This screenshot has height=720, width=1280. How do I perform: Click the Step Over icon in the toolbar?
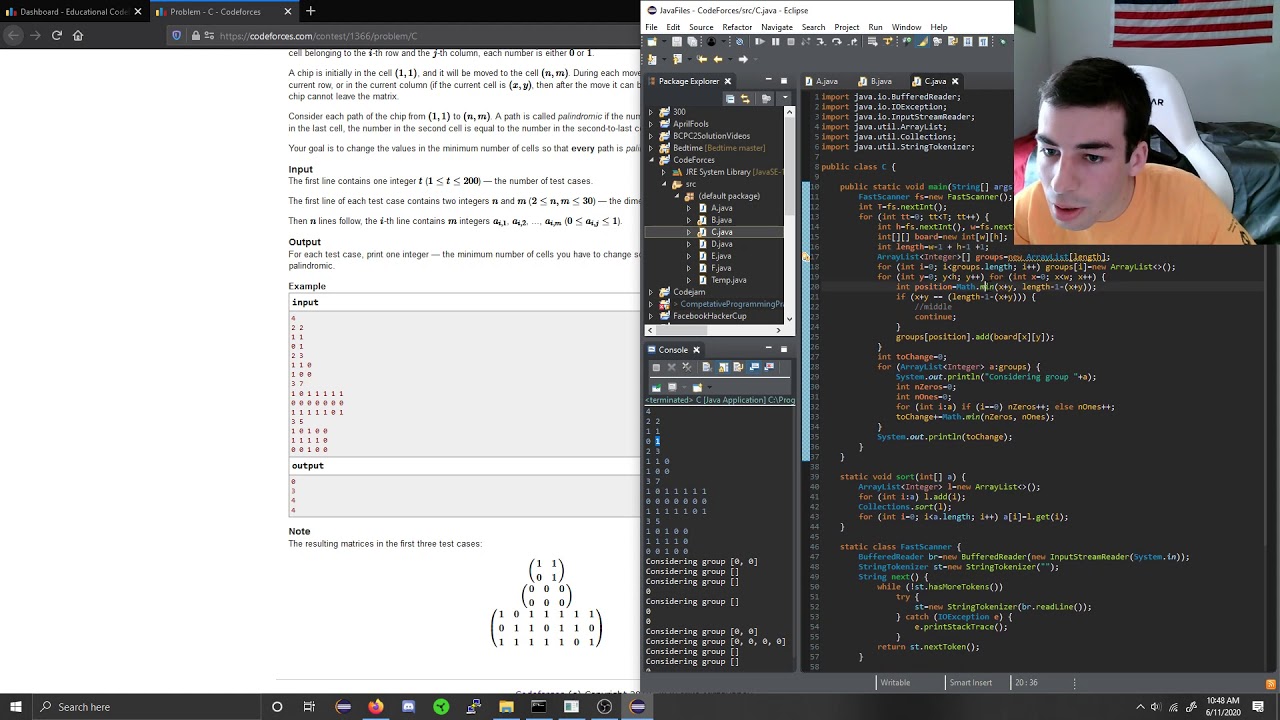pyautogui.click(x=837, y=41)
